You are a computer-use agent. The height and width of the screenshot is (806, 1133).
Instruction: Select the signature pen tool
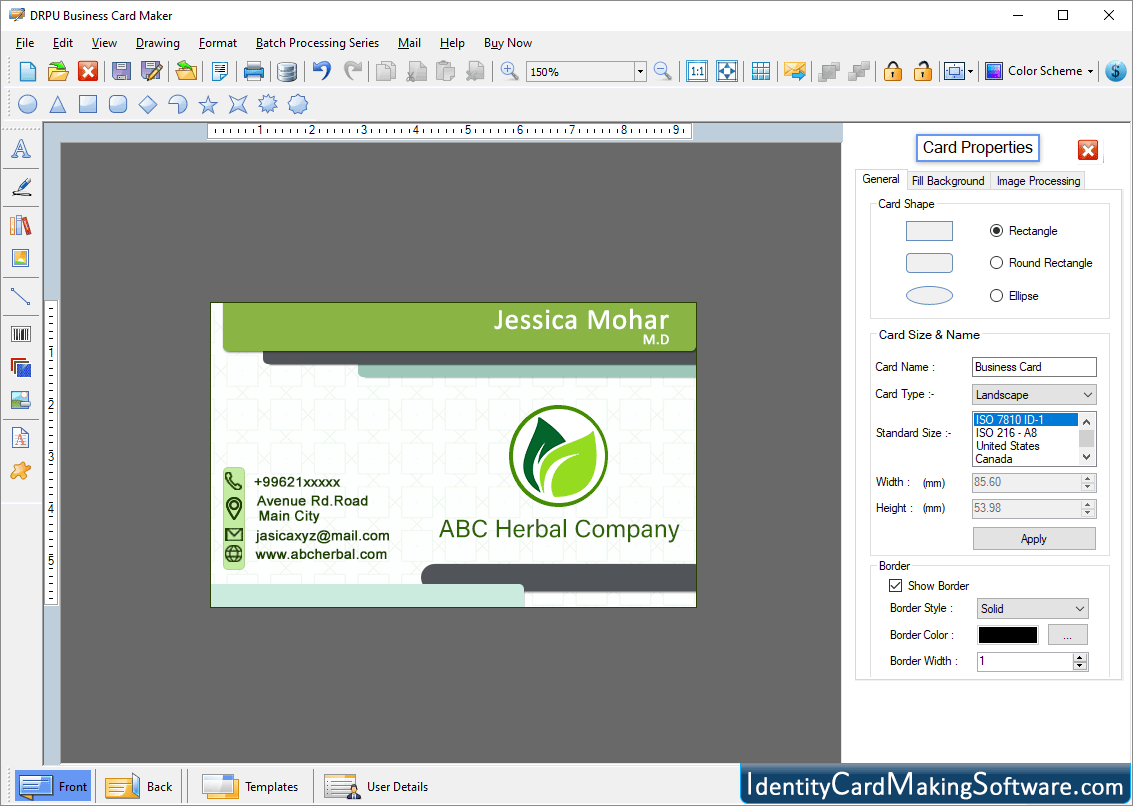pyautogui.click(x=21, y=187)
